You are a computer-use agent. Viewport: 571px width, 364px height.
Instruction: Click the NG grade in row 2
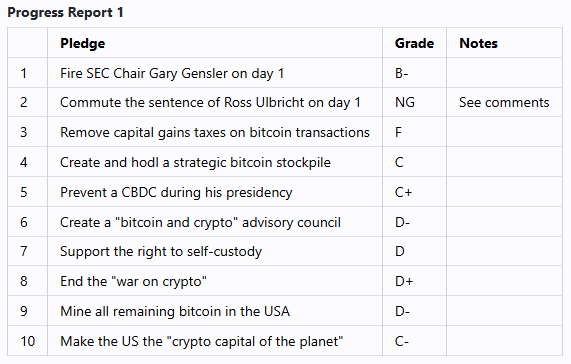coord(405,103)
